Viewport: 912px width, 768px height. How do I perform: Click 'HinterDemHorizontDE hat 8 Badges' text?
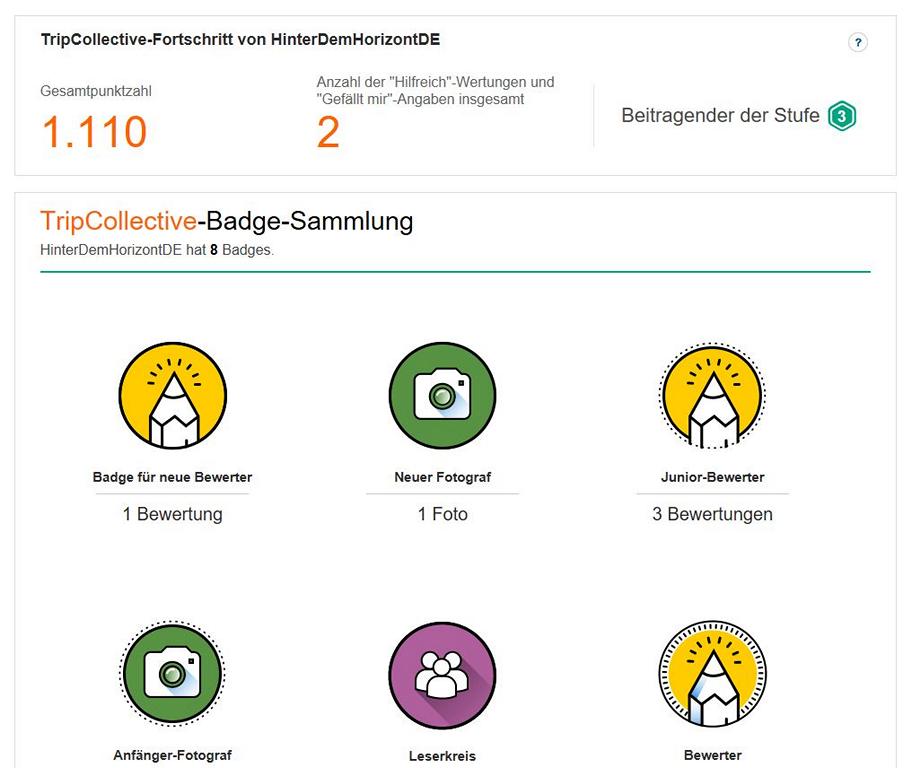pyautogui.click(x=156, y=250)
